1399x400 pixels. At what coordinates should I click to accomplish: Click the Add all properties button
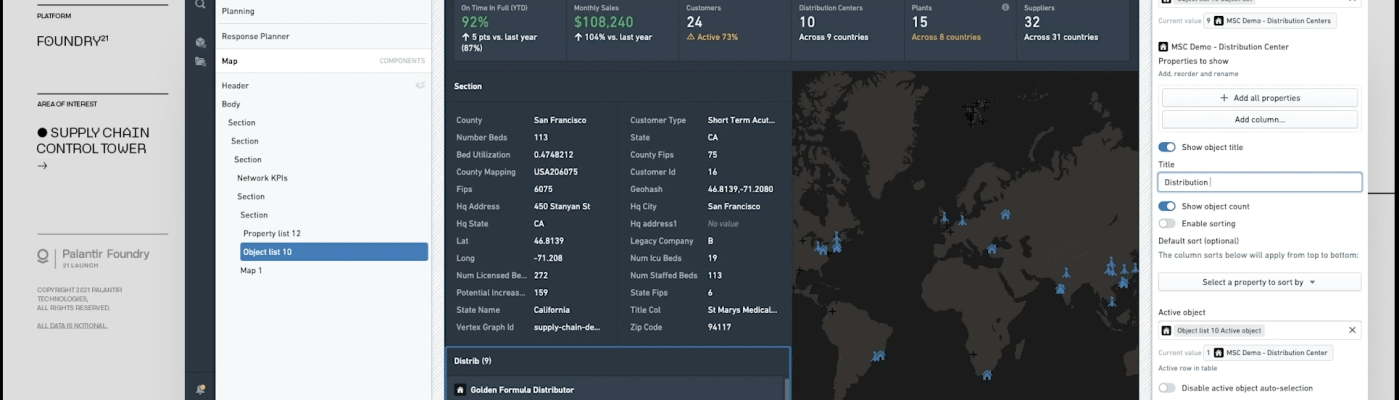(1259, 98)
